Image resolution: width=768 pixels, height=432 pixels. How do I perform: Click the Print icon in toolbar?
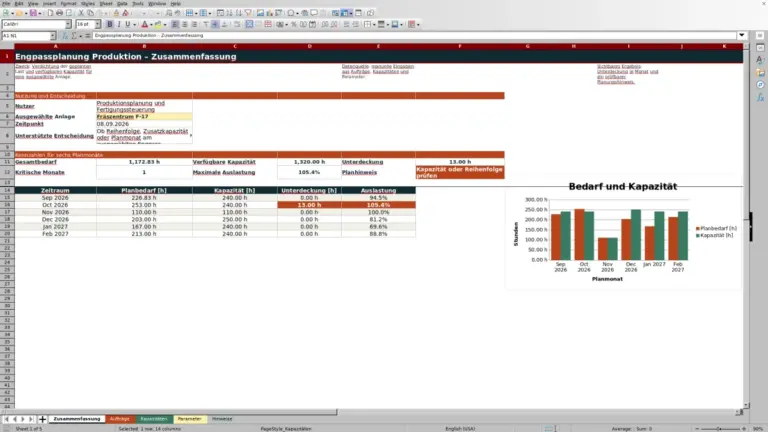click(59, 13)
